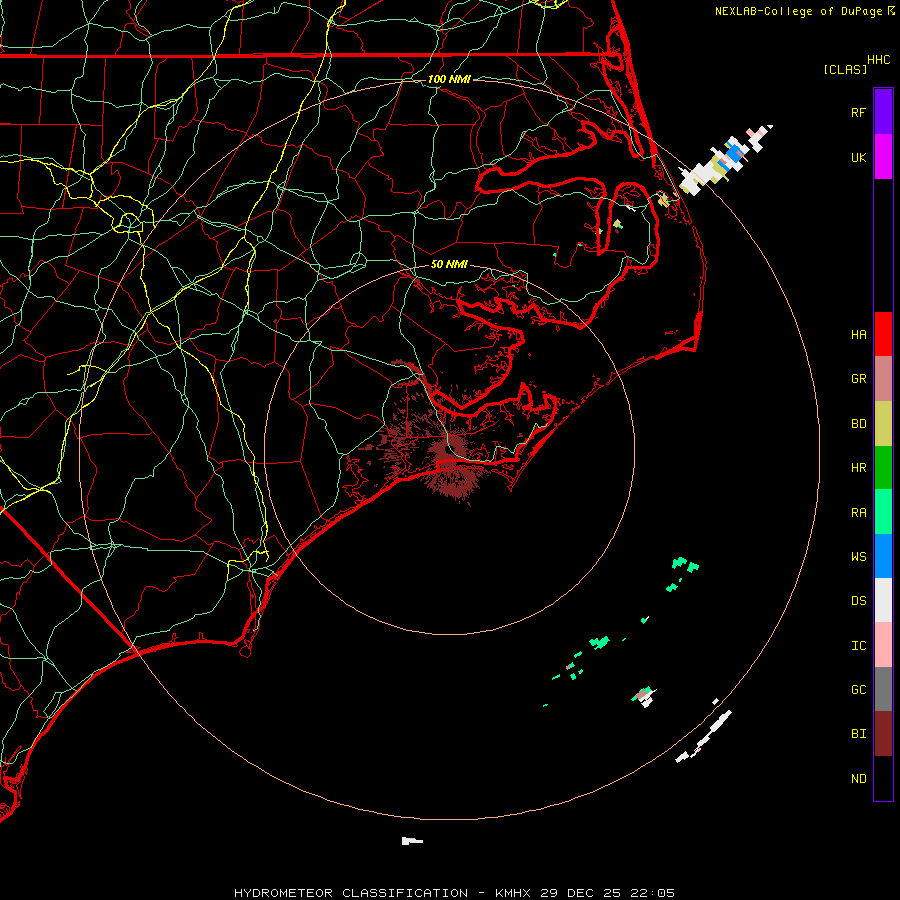Click the NEXLAB-College of DuPage credit text
Image resolution: width=900 pixels, height=900 pixels.
800,11
